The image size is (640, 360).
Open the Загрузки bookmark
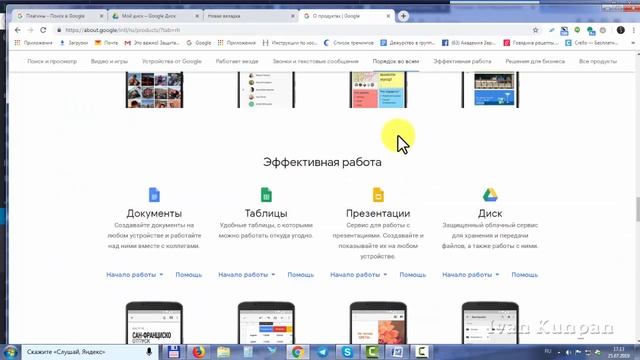point(74,42)
